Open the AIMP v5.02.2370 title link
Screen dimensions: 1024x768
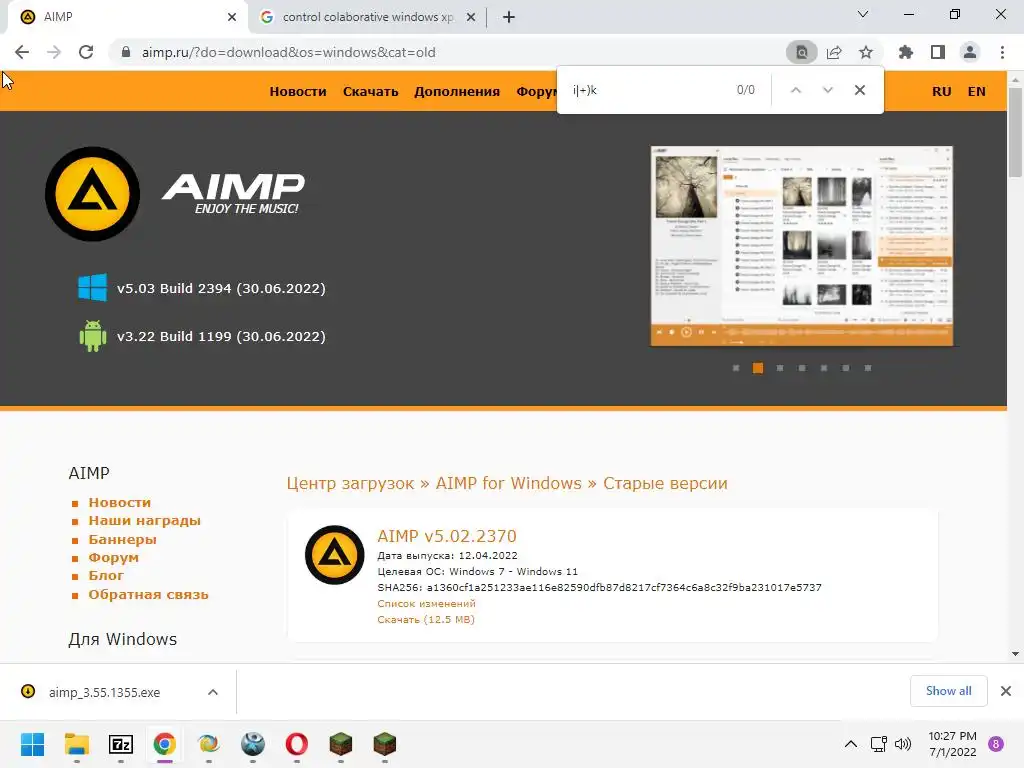point(447,536)
